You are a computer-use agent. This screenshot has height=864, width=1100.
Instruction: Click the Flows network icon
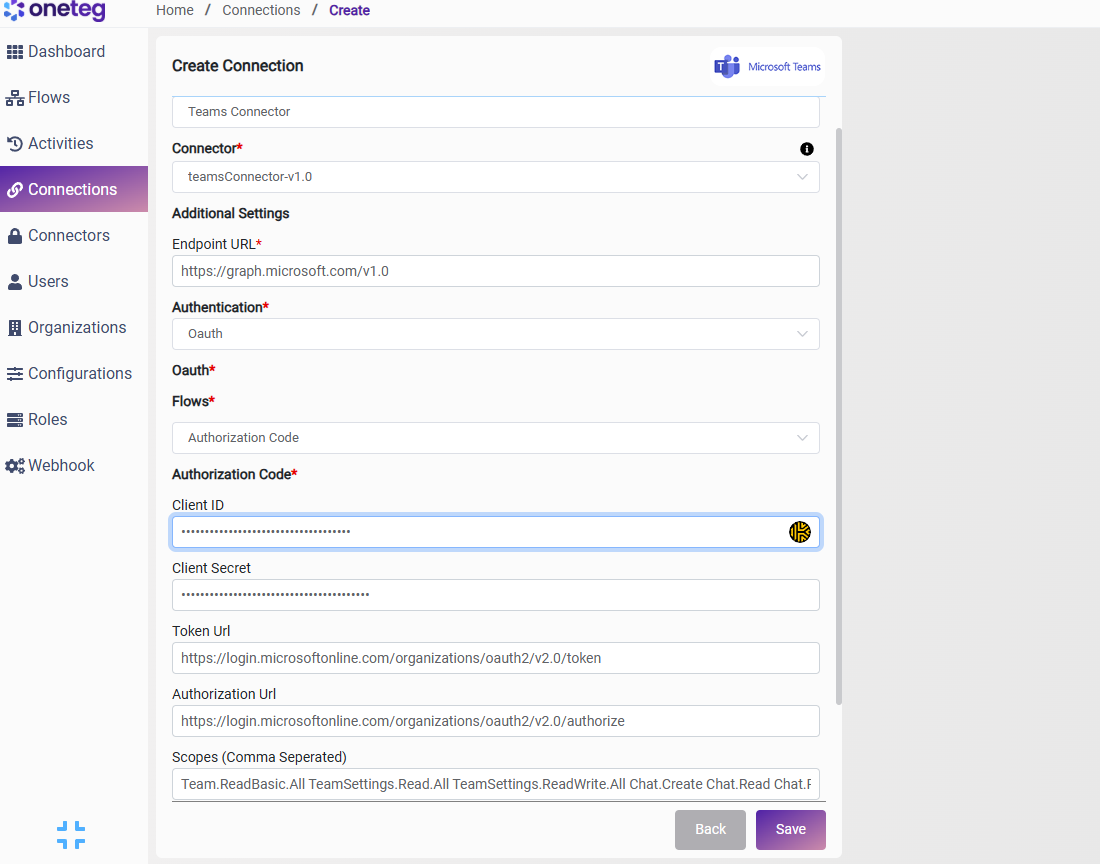click(x=15, y=98)
